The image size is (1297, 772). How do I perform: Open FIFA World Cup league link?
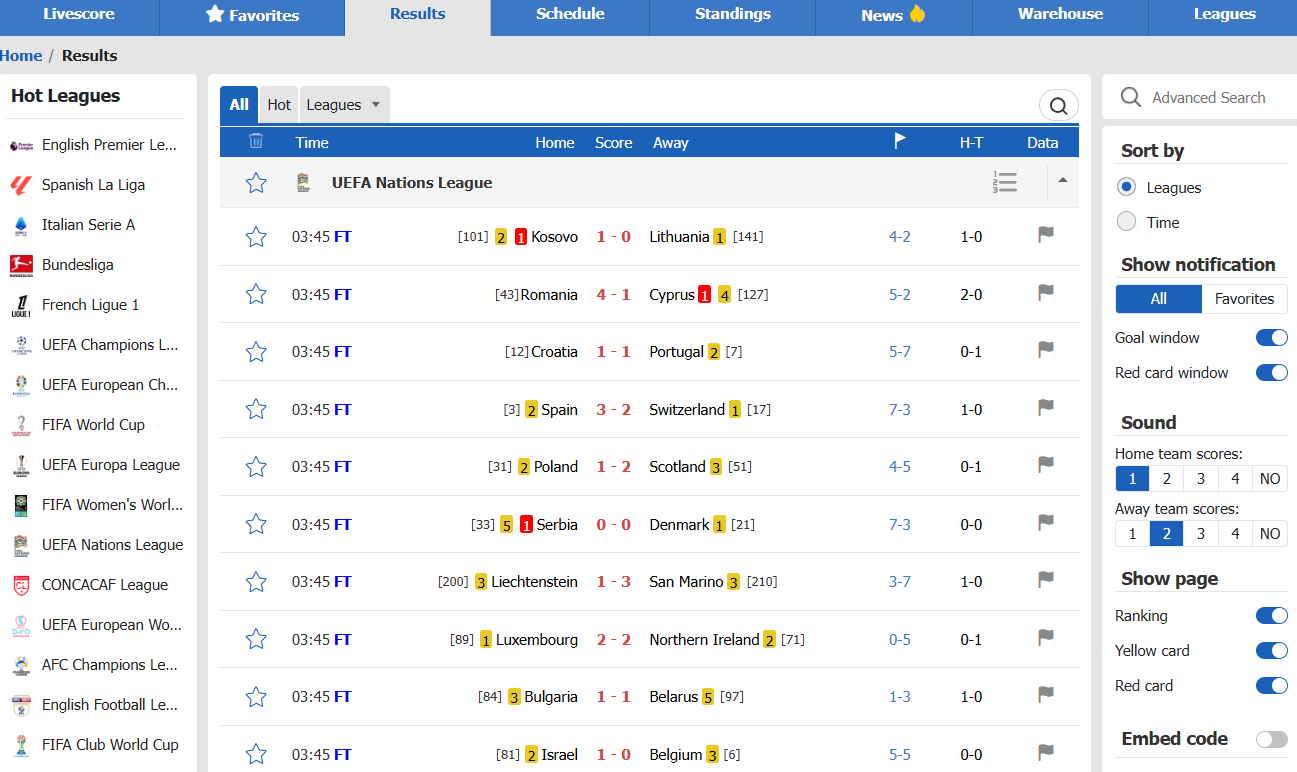[93, 425]
